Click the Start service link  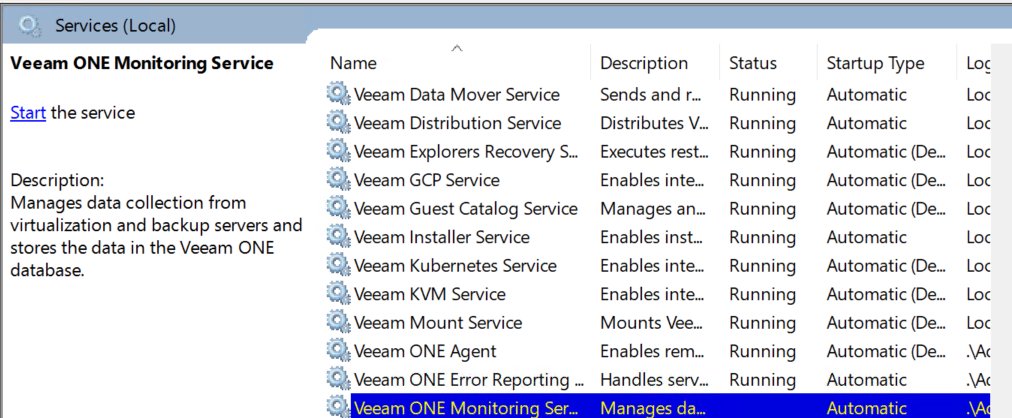[28, 113]
